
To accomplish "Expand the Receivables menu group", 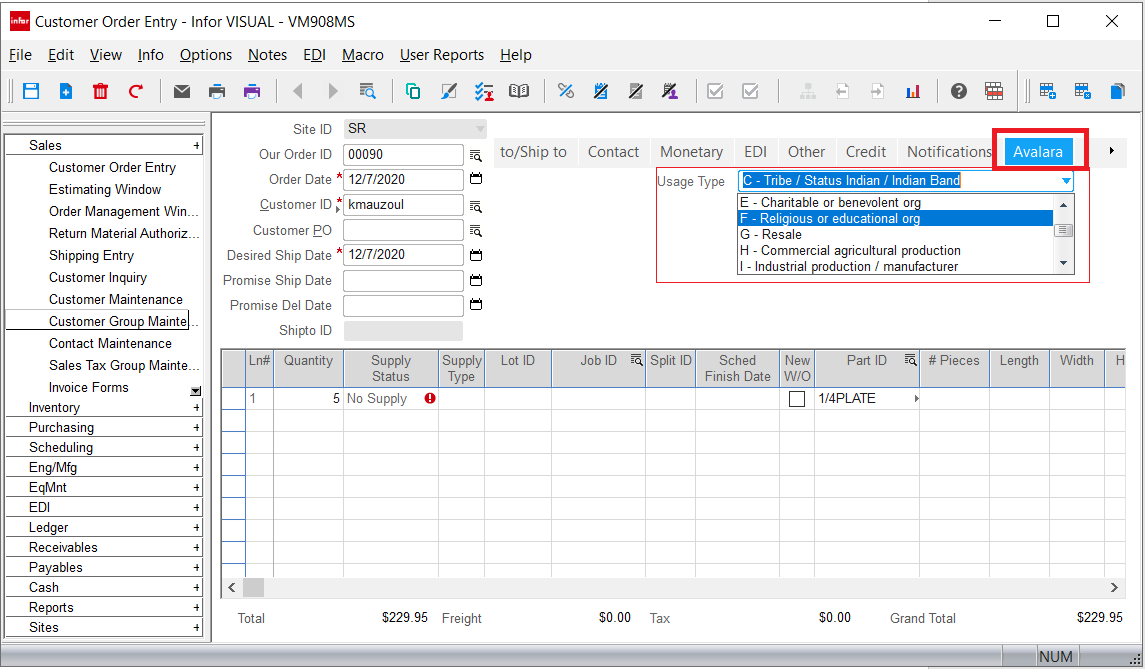I will coord(196,547).
